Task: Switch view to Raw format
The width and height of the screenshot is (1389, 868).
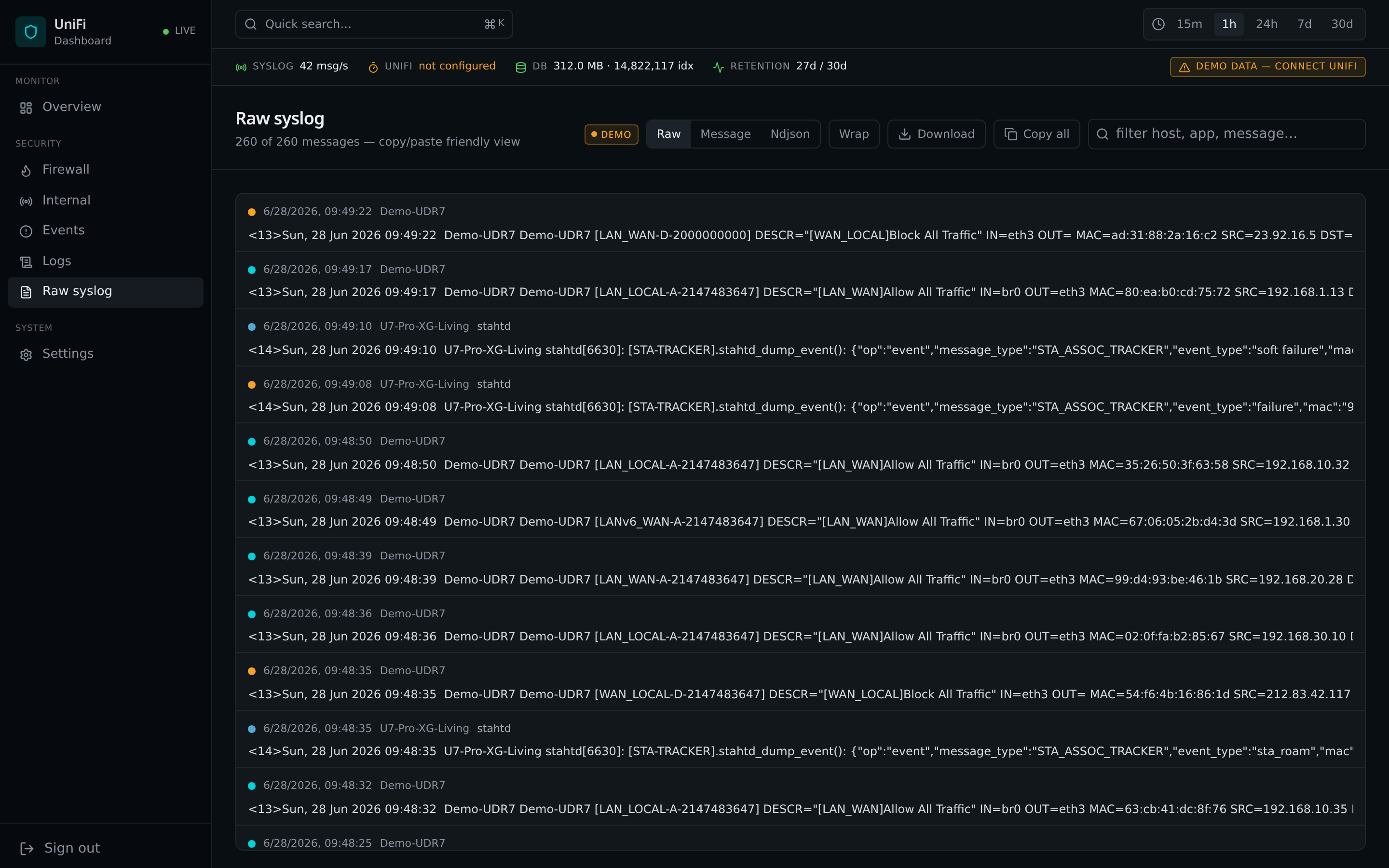Action: tap(668, 134)
